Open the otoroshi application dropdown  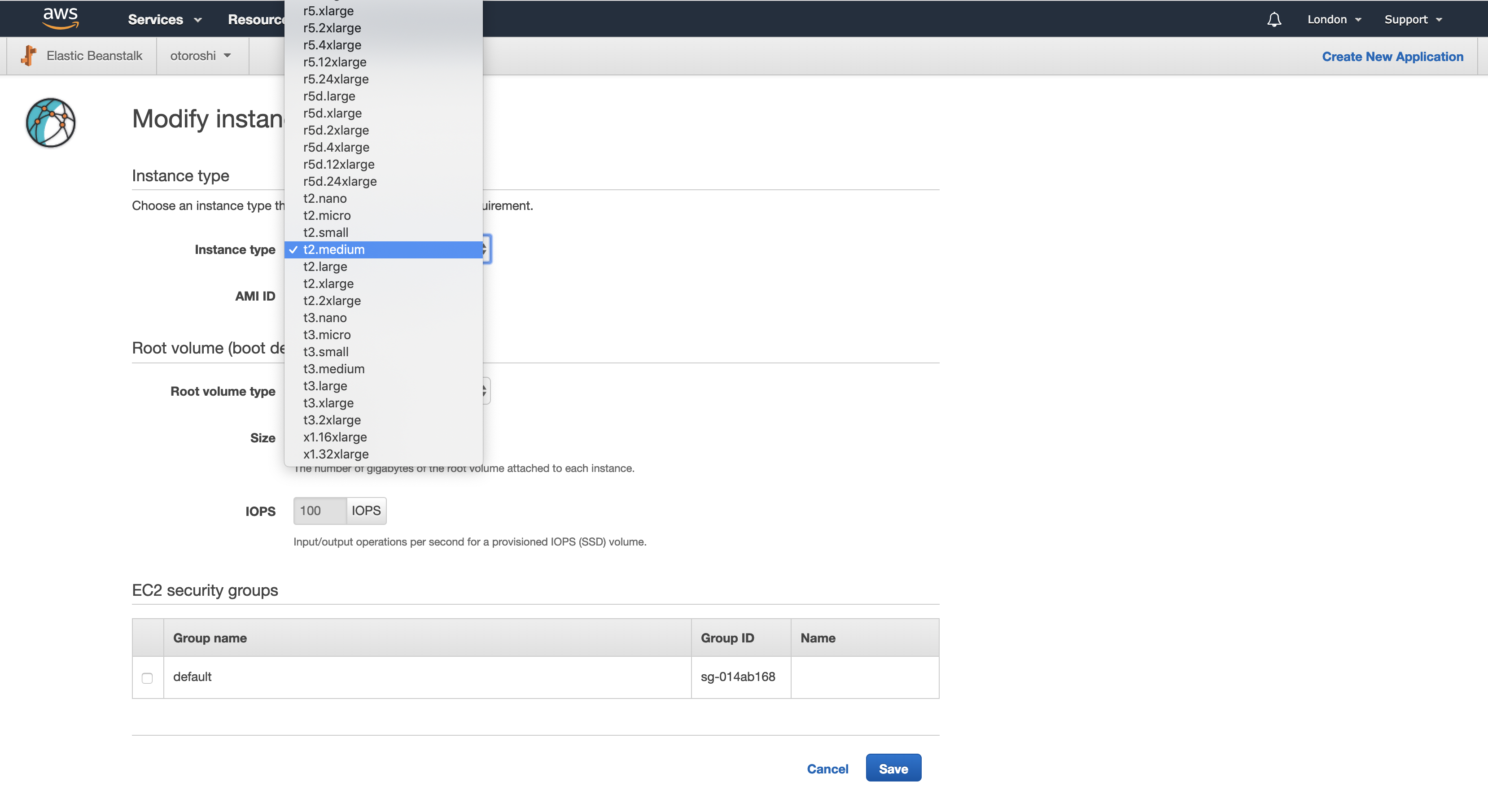[x=201, y=56]
